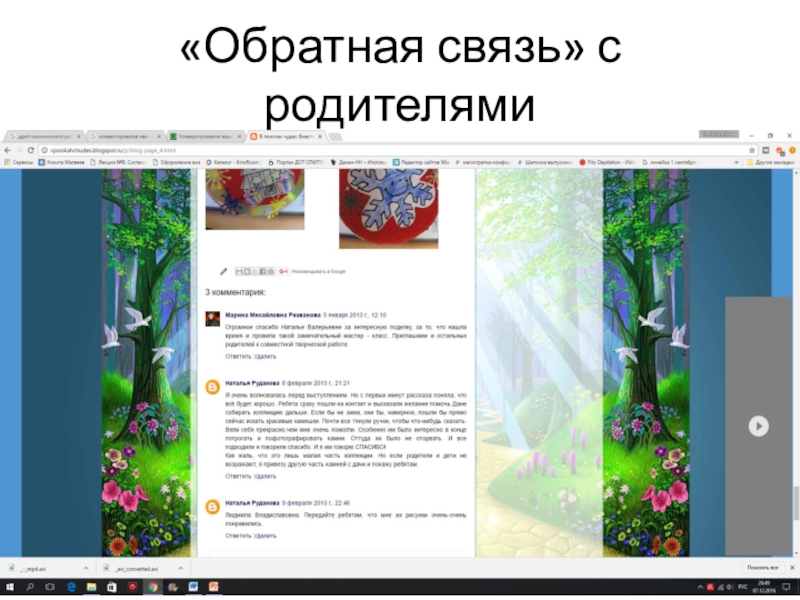Image resolution: width=800 pixels, height=600 pixels.
Task: Click Показать все downloads button
Action: pyautogui.click(x=763, y=568)
